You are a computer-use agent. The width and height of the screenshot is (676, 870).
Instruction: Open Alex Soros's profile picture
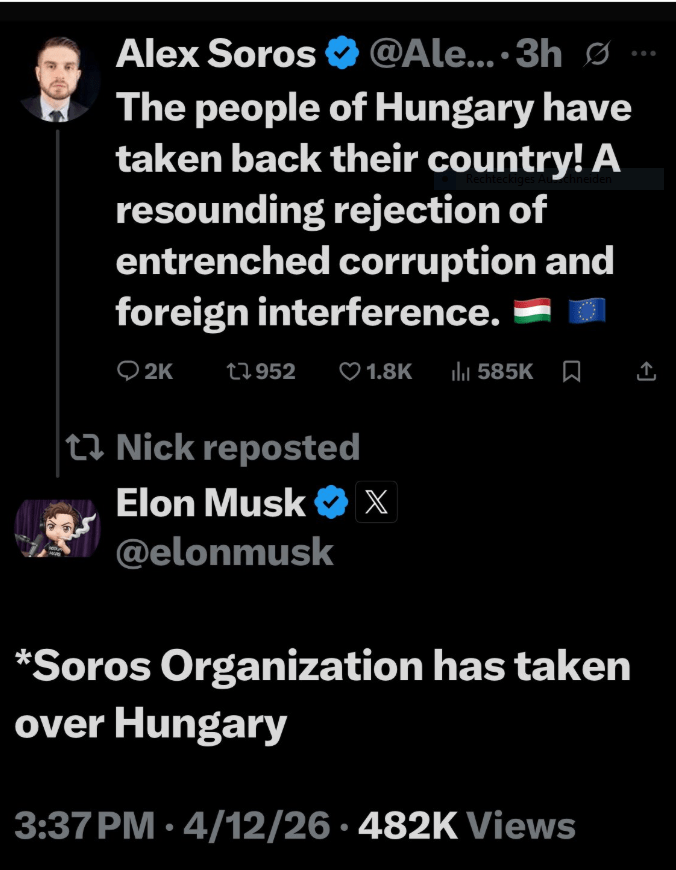pos(58,80)
